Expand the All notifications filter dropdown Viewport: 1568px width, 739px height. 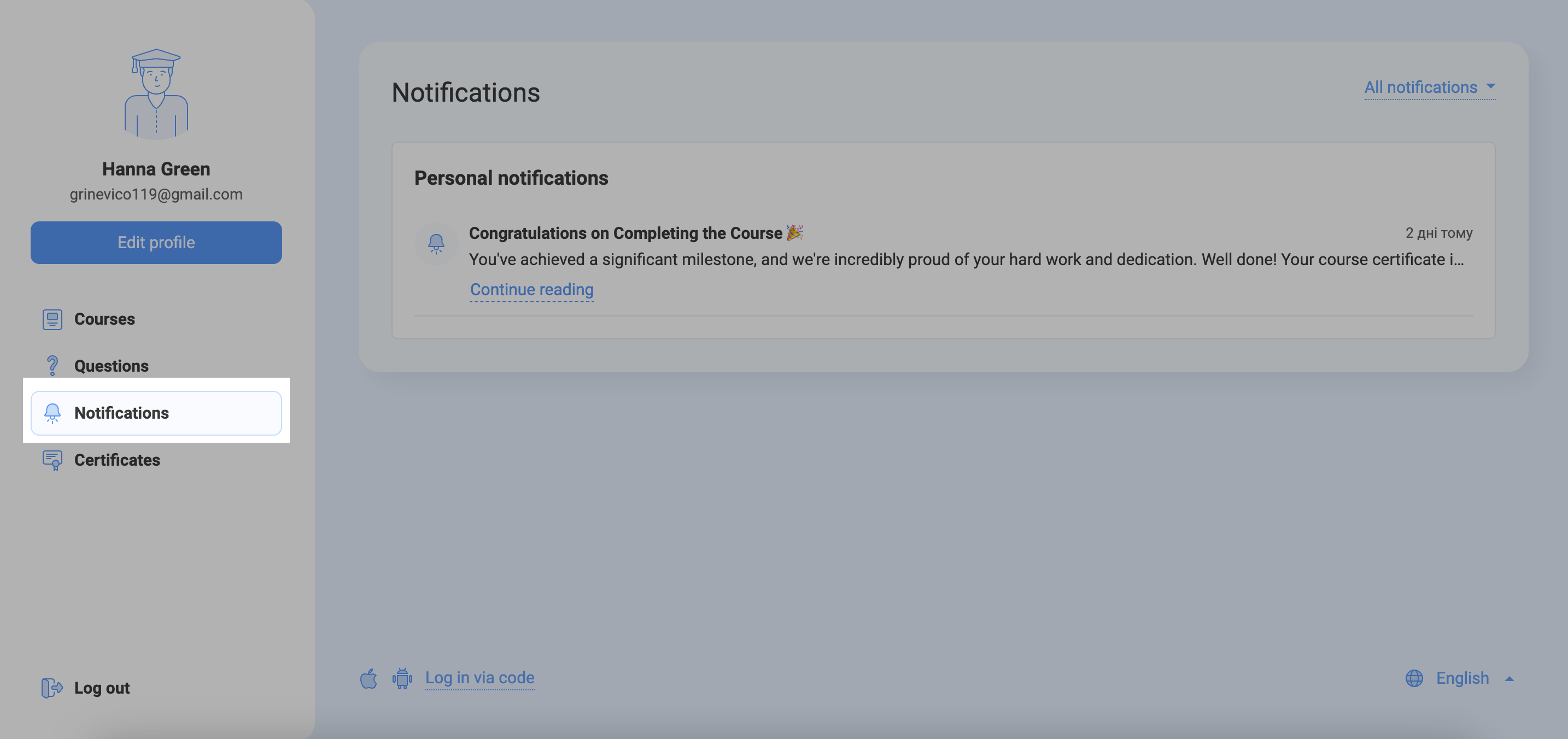click(1429, 87)
